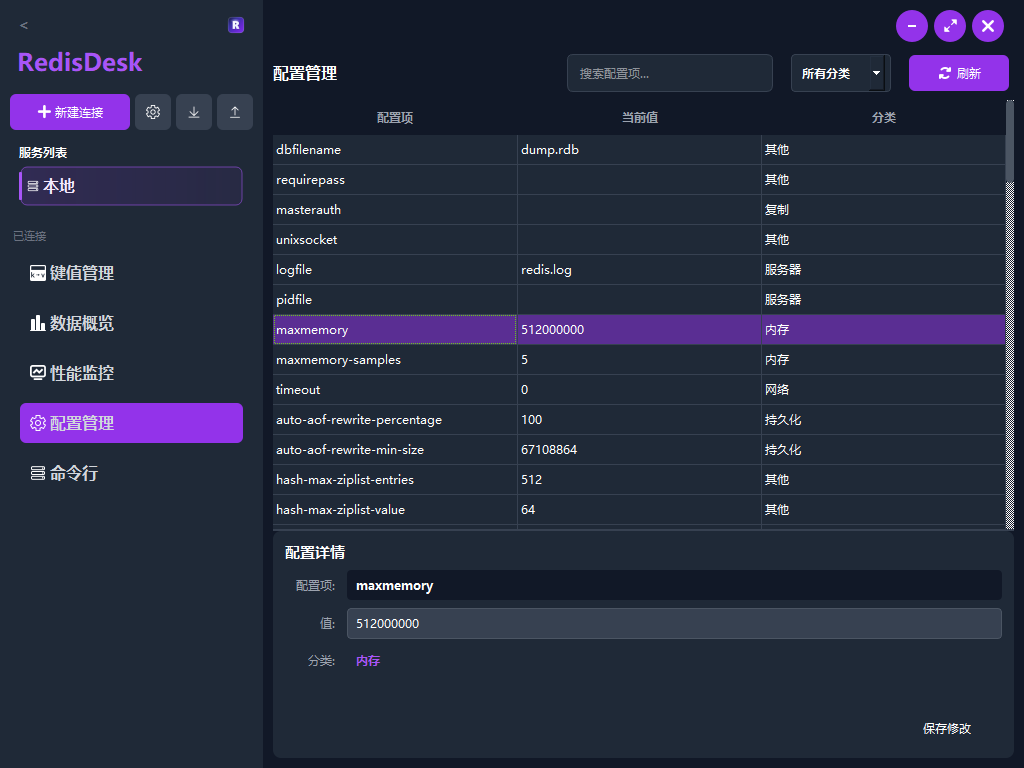Click the 值 input showing 512000000
This screenshot has height=768, width=1024.
click(x=674, y=624)
